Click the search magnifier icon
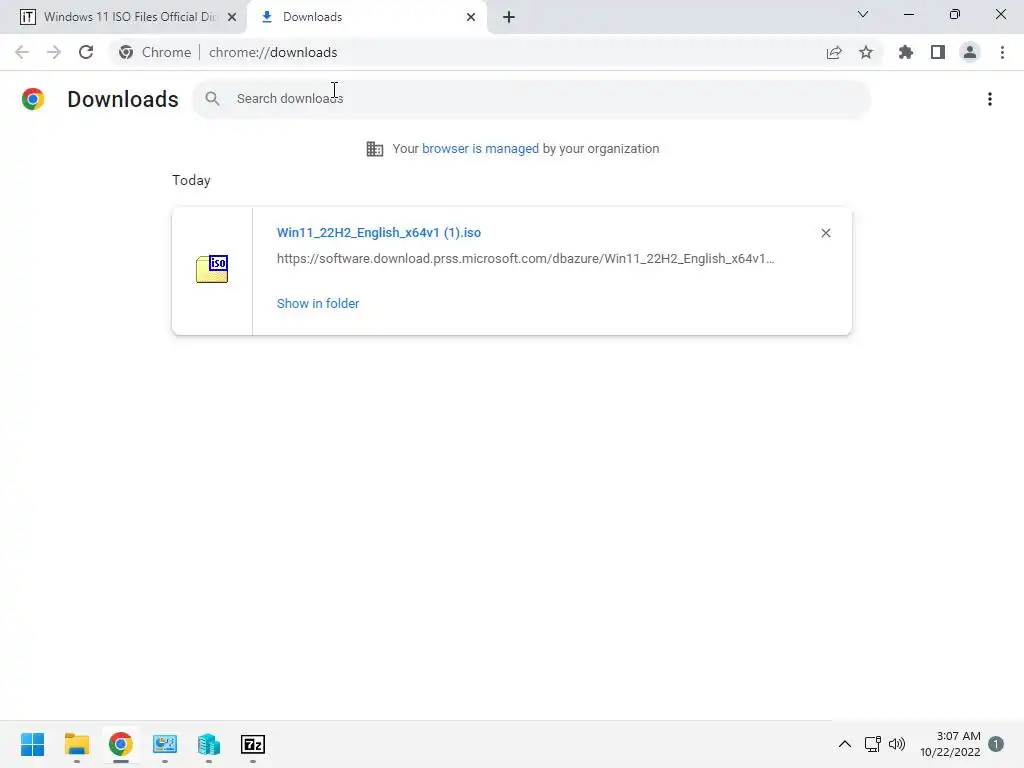The height and width of the screenshot is (768, 1024). pyautogui.click(x=212, y=99)
